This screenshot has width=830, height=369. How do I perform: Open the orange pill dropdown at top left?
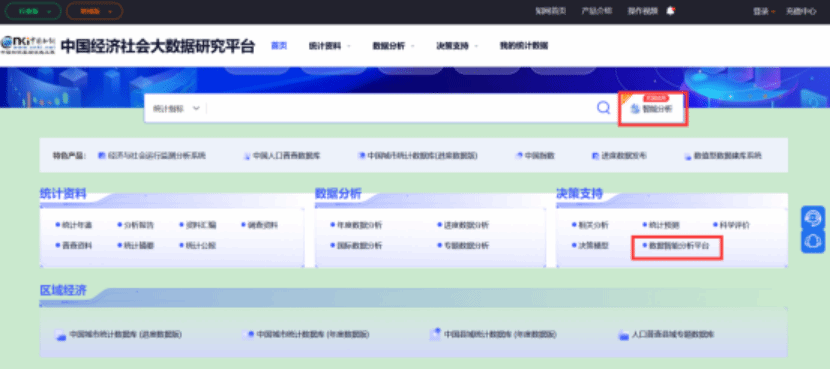coord(95,11)
